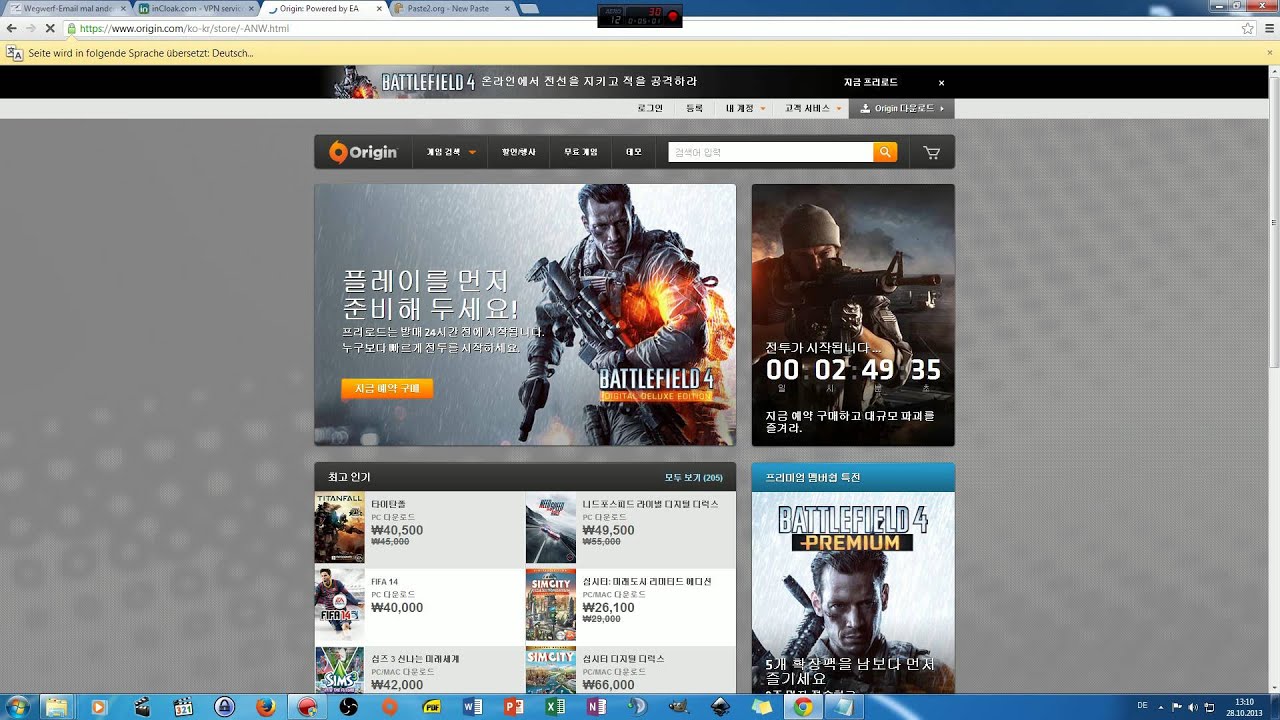1280x720 pixels.
Task: Click the orange search magnifier button
Action: (885, 152)
